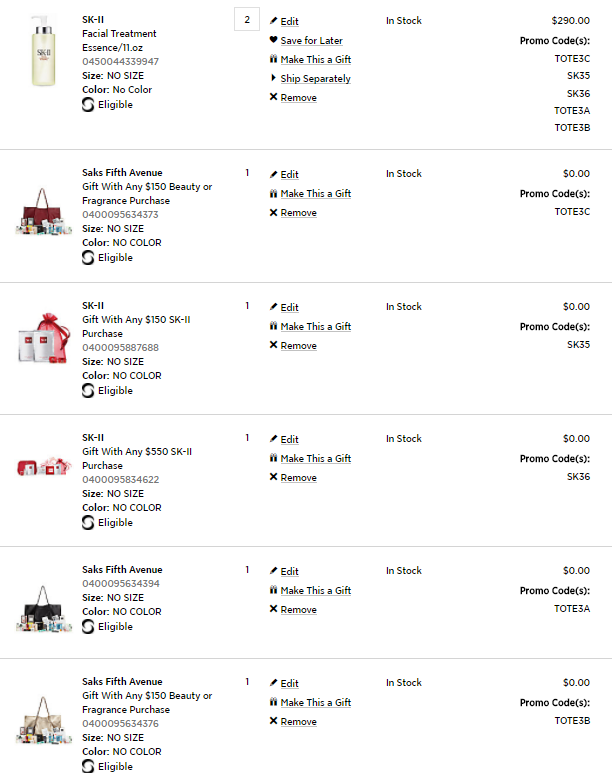Click heart icon next to Save for Later
The height and width of the screenshot is (773, 612).
(274, 40)
